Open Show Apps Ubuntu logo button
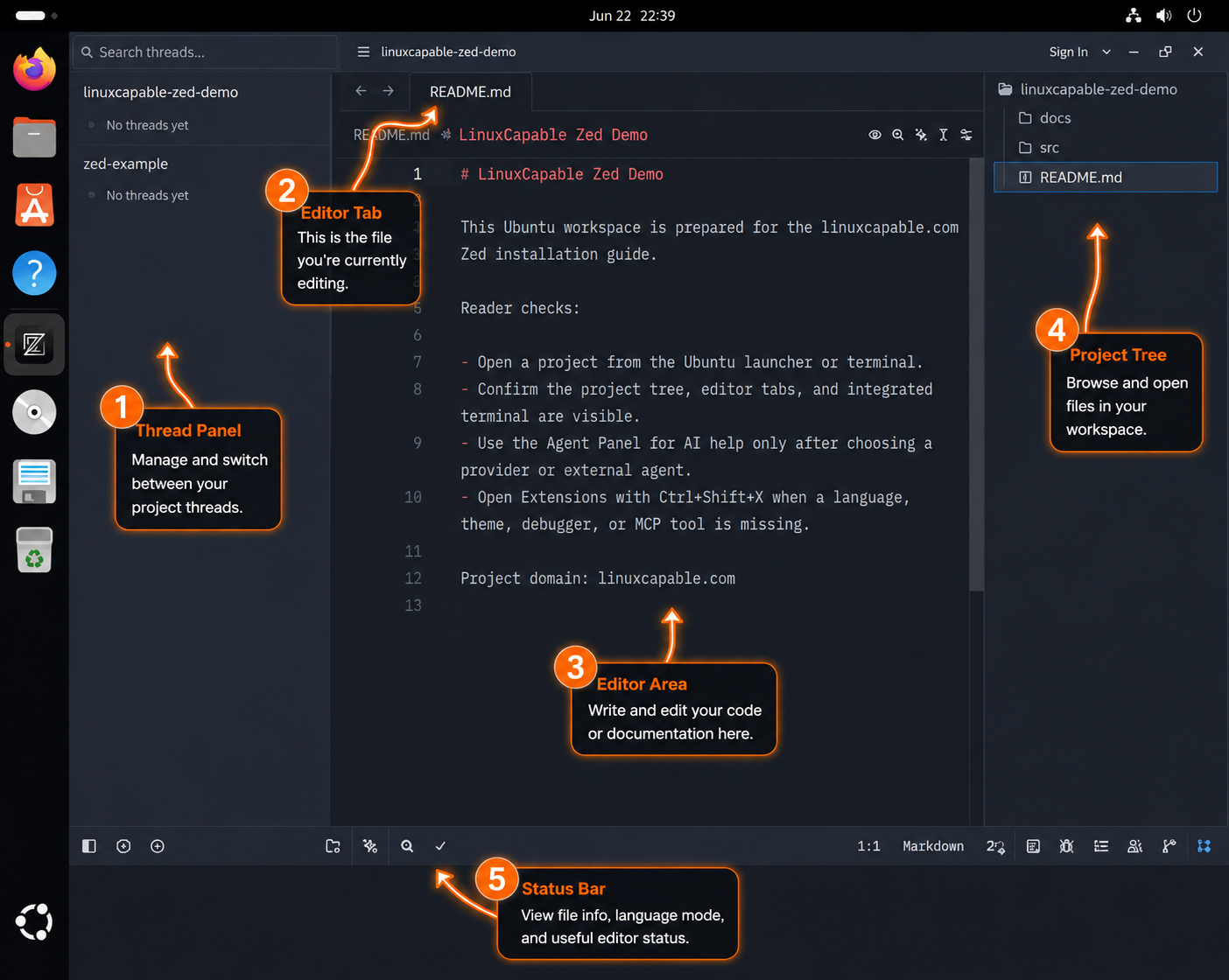The width and height of the screenshot is (1229, 980). (x=34, y=921)
